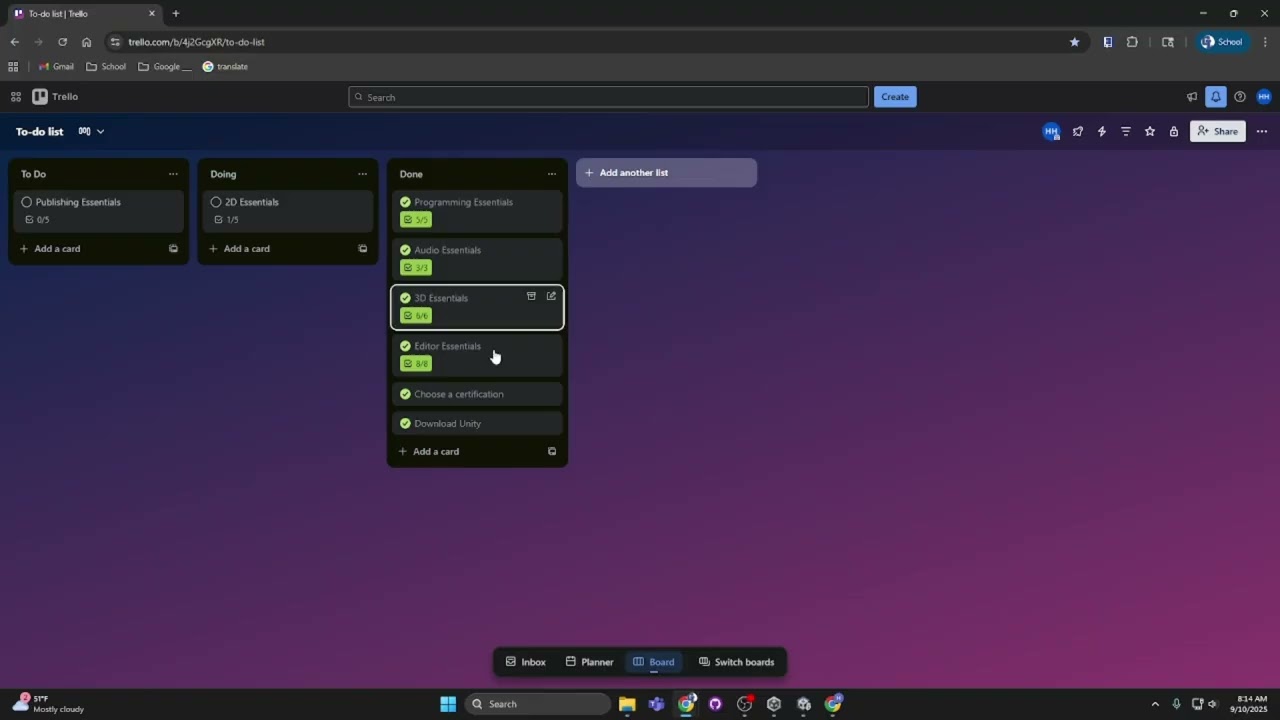
Task: Open the Done list actions menu
Action: (552, 174)
